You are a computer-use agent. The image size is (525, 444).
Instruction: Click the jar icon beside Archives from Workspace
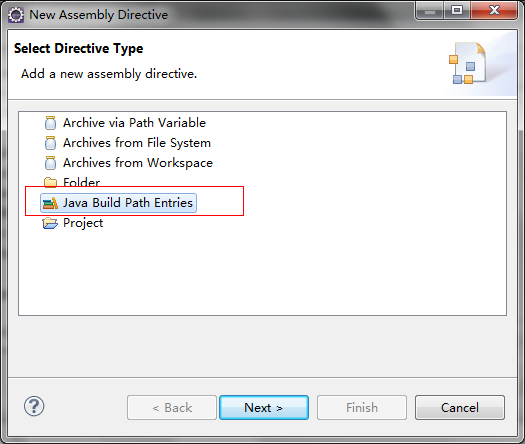[51, 163]
